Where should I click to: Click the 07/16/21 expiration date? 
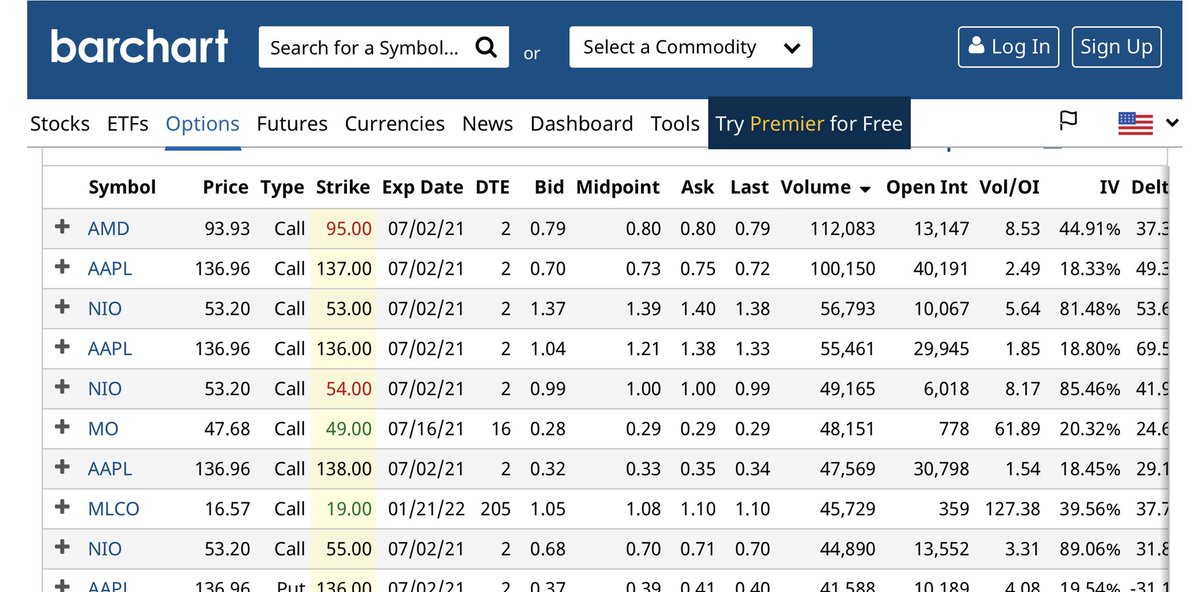tap(426, 429)
